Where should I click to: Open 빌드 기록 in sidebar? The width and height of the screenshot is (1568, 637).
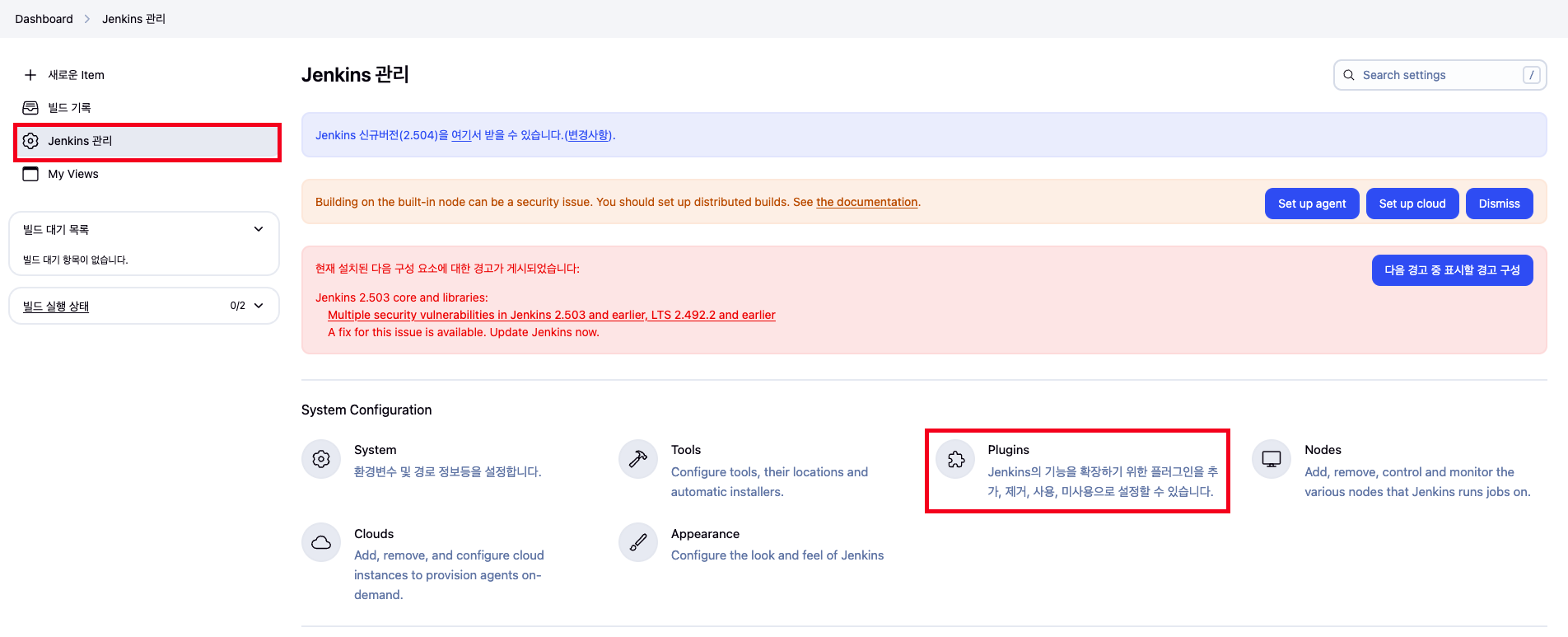pos(69,108)
